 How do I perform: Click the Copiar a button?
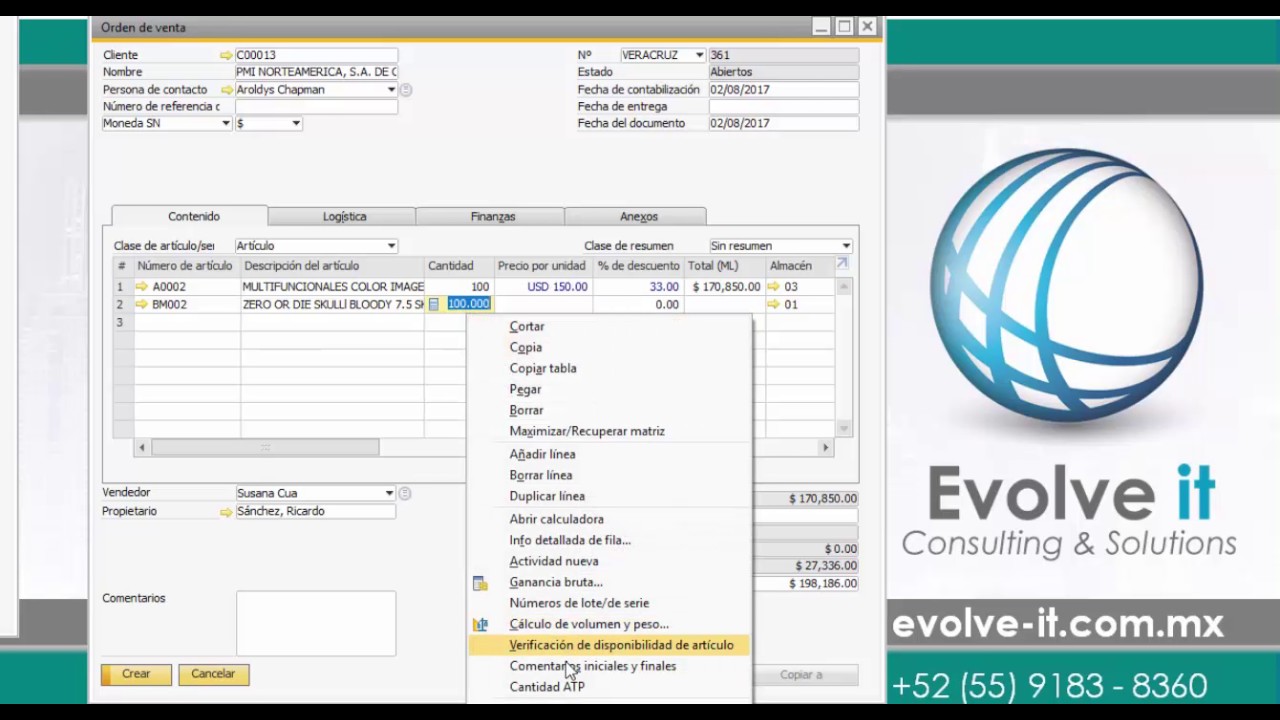pyautogui.click(x=803, y=675)
